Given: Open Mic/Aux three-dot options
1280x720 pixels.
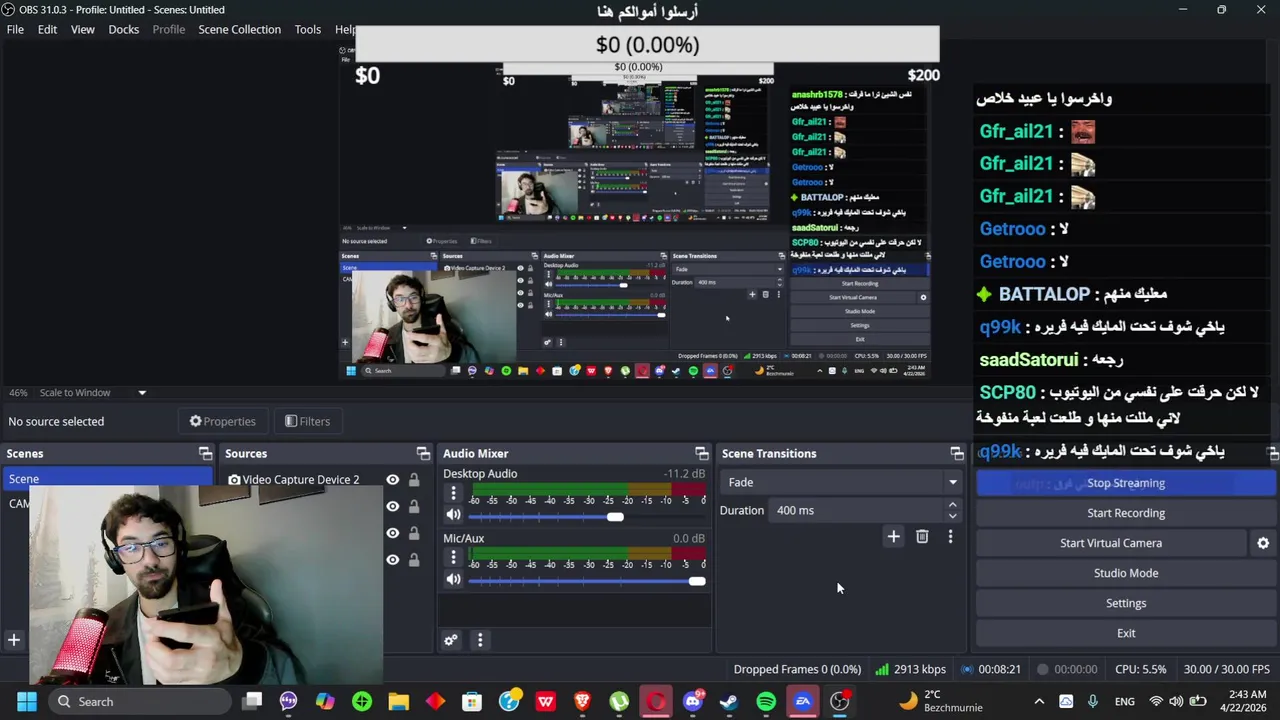Looking at the screenshot, I should (x=453, y=558).
